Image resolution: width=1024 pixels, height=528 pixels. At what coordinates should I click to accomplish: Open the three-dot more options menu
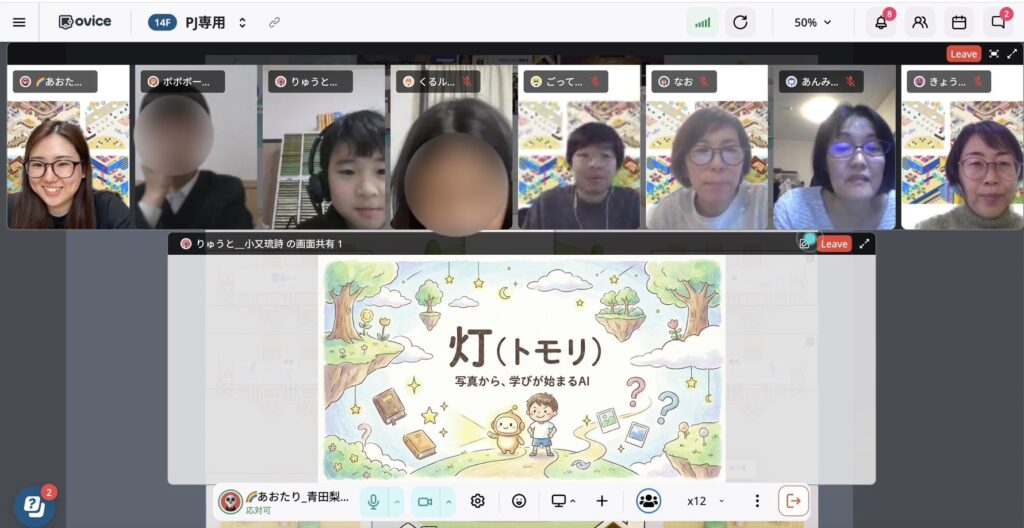click(x=757, y=501)
